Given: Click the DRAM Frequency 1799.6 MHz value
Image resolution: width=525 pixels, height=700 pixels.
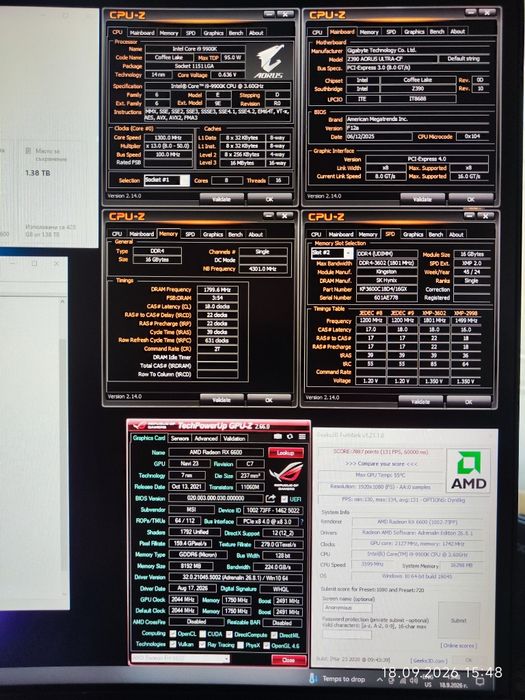Looking at the screenshot, I should [217, 290].
